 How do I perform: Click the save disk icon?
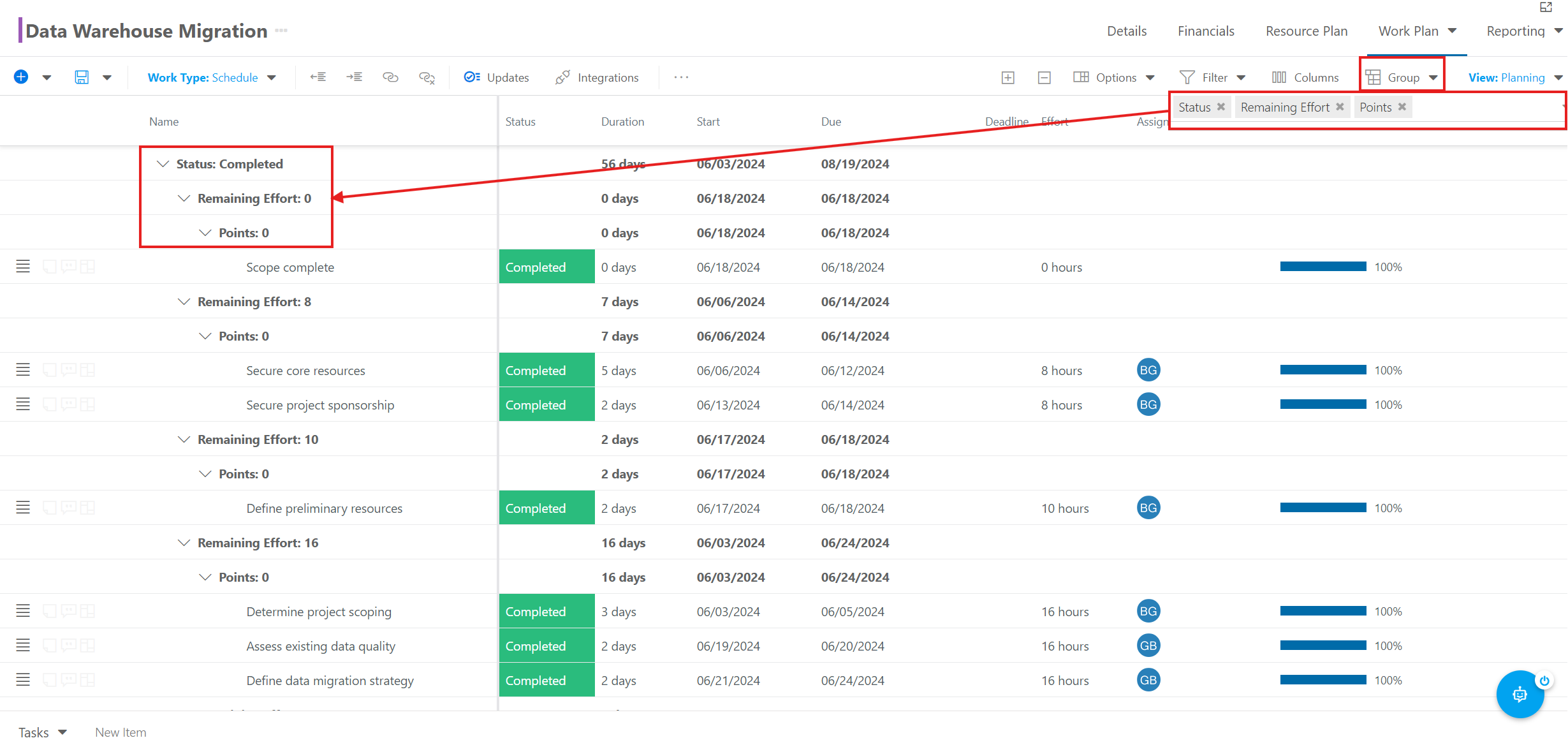tap(82, 77)
